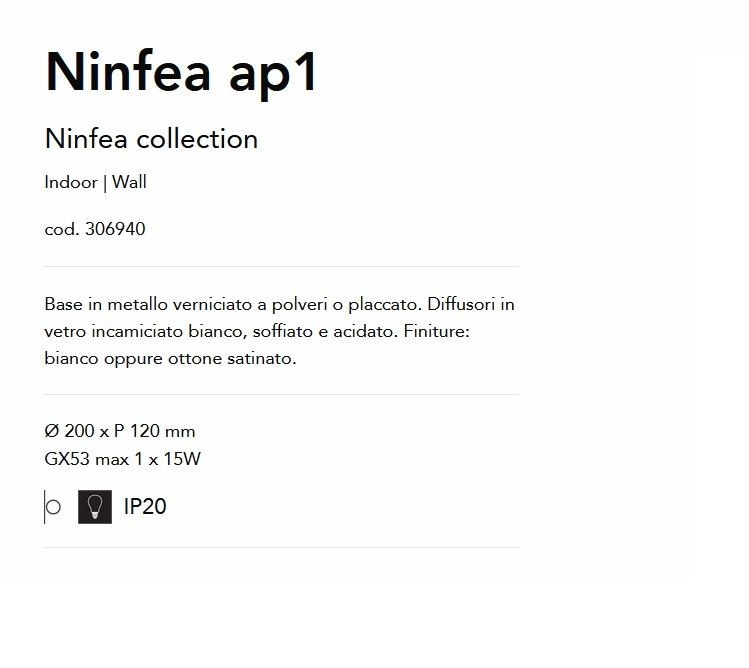The image size is (749, 668).
Task: Click the 'P 120 mm' depth value
Action: point(155,431)
